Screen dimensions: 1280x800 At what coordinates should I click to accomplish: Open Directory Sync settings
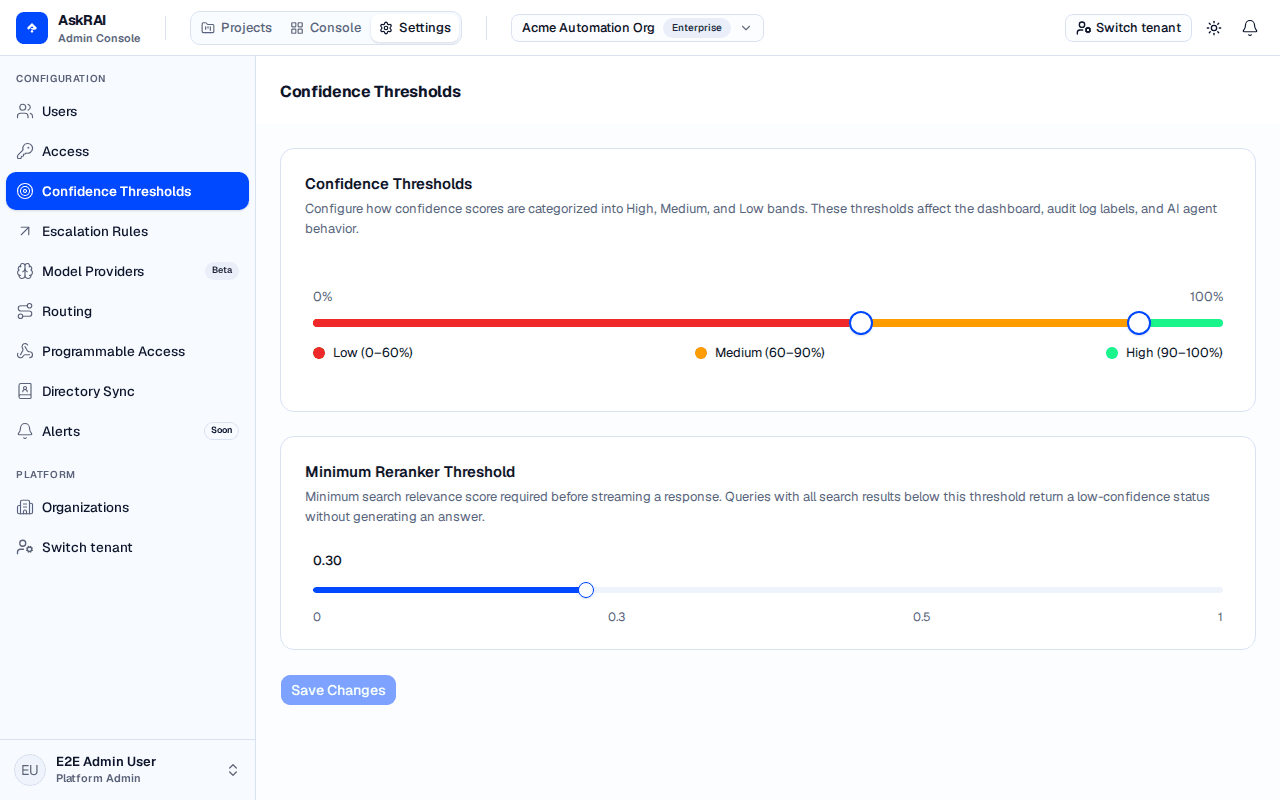[x=127, y=391]
